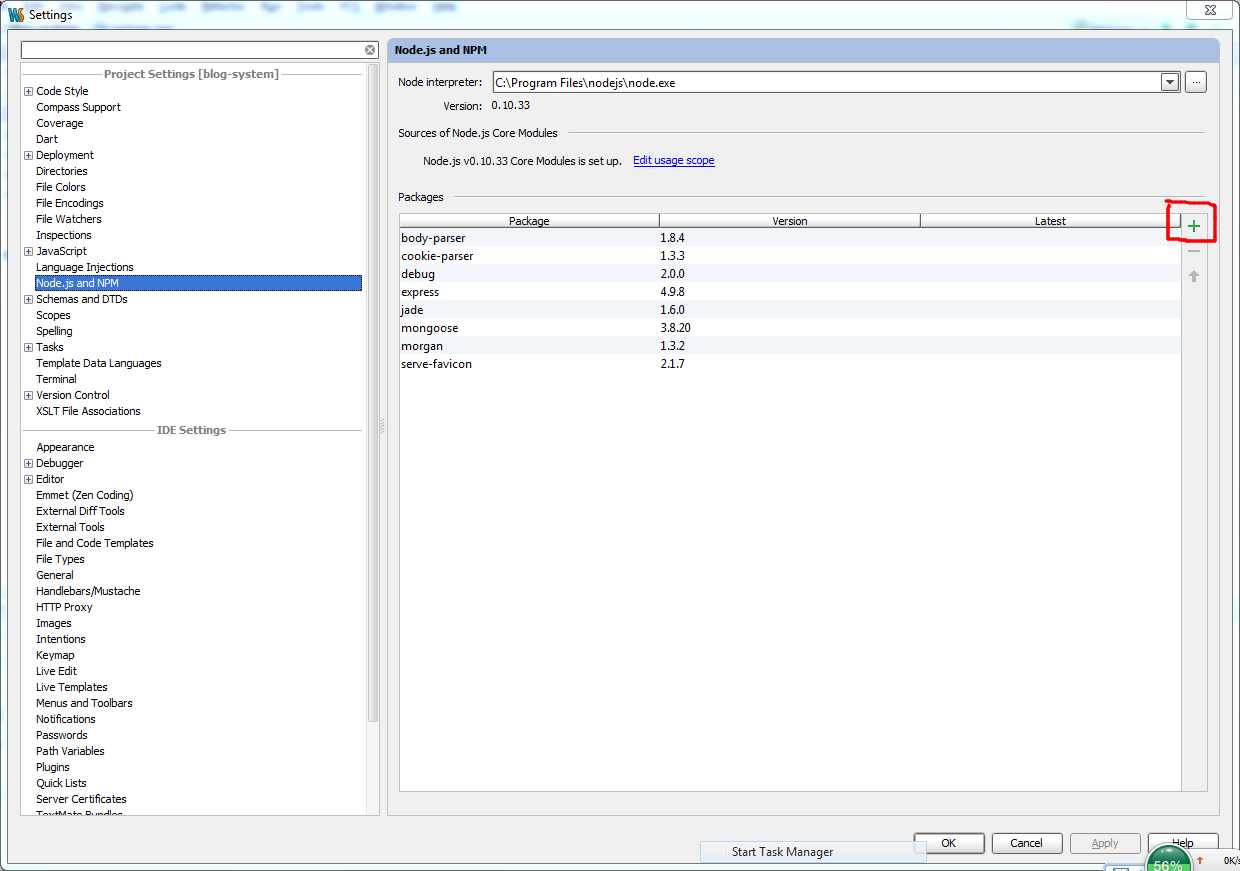
Task: Click OK to confirm settings
Action: (x=949, y=843)
